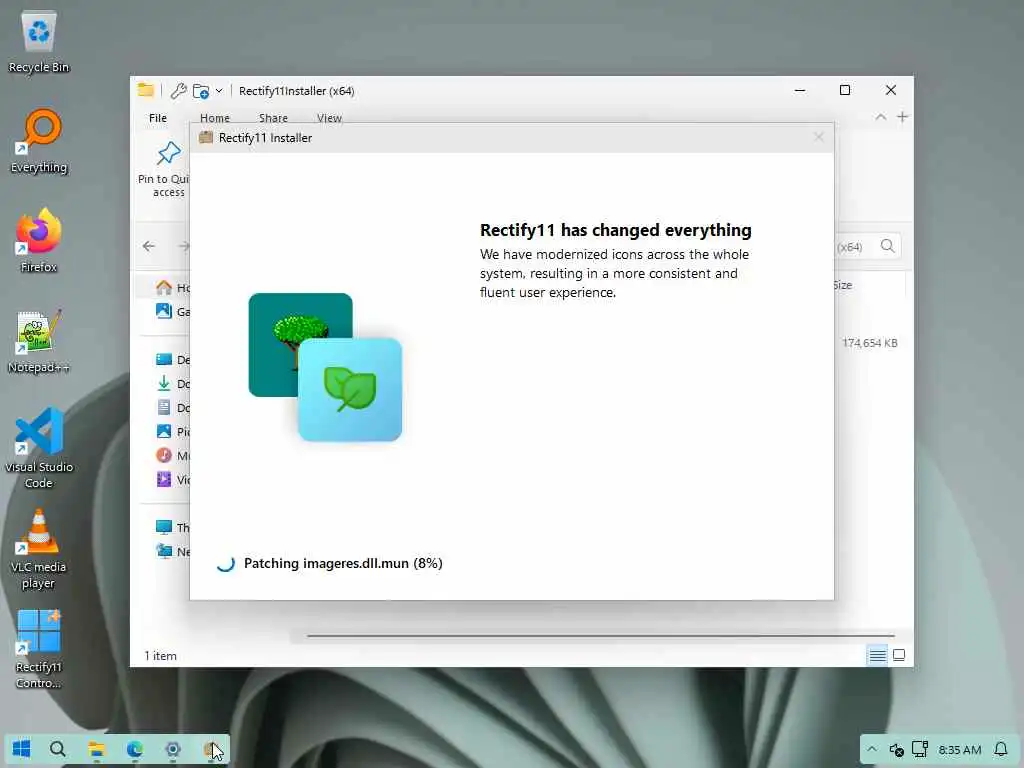Viewport: 1024px width, 768px height.
Task: Select the Videos item in navigation pane
Action: [172, 479]
